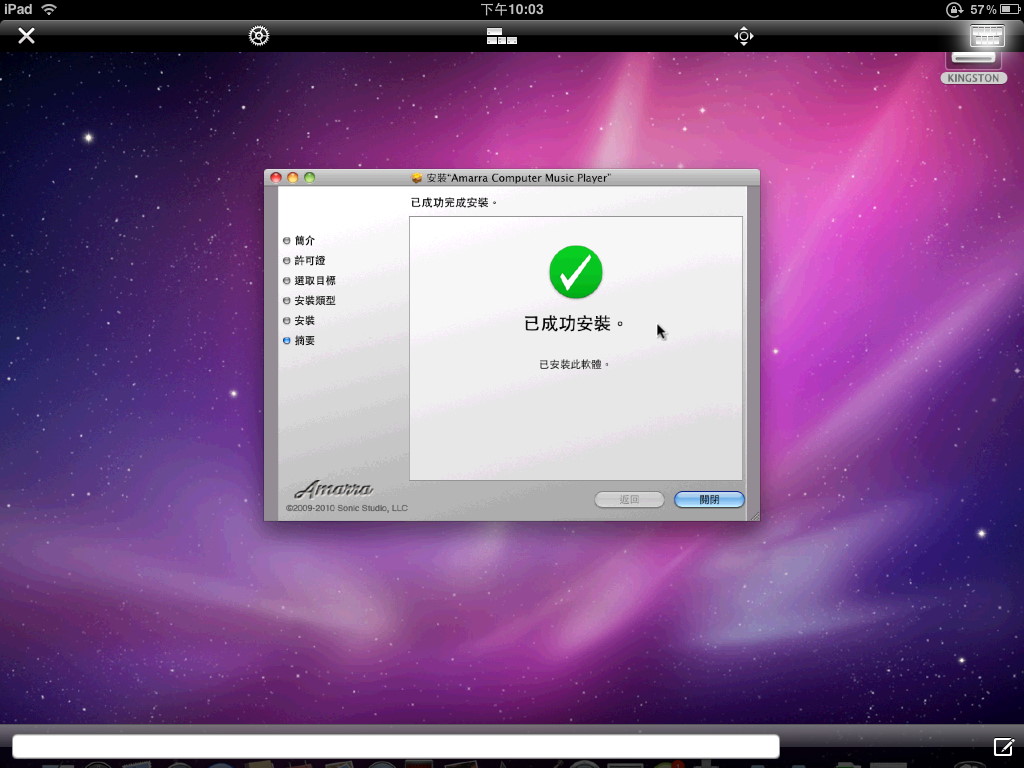Viewport: 1024px width, 768px height.
Task: Click the disabled 返回 button
Action: 630,500
